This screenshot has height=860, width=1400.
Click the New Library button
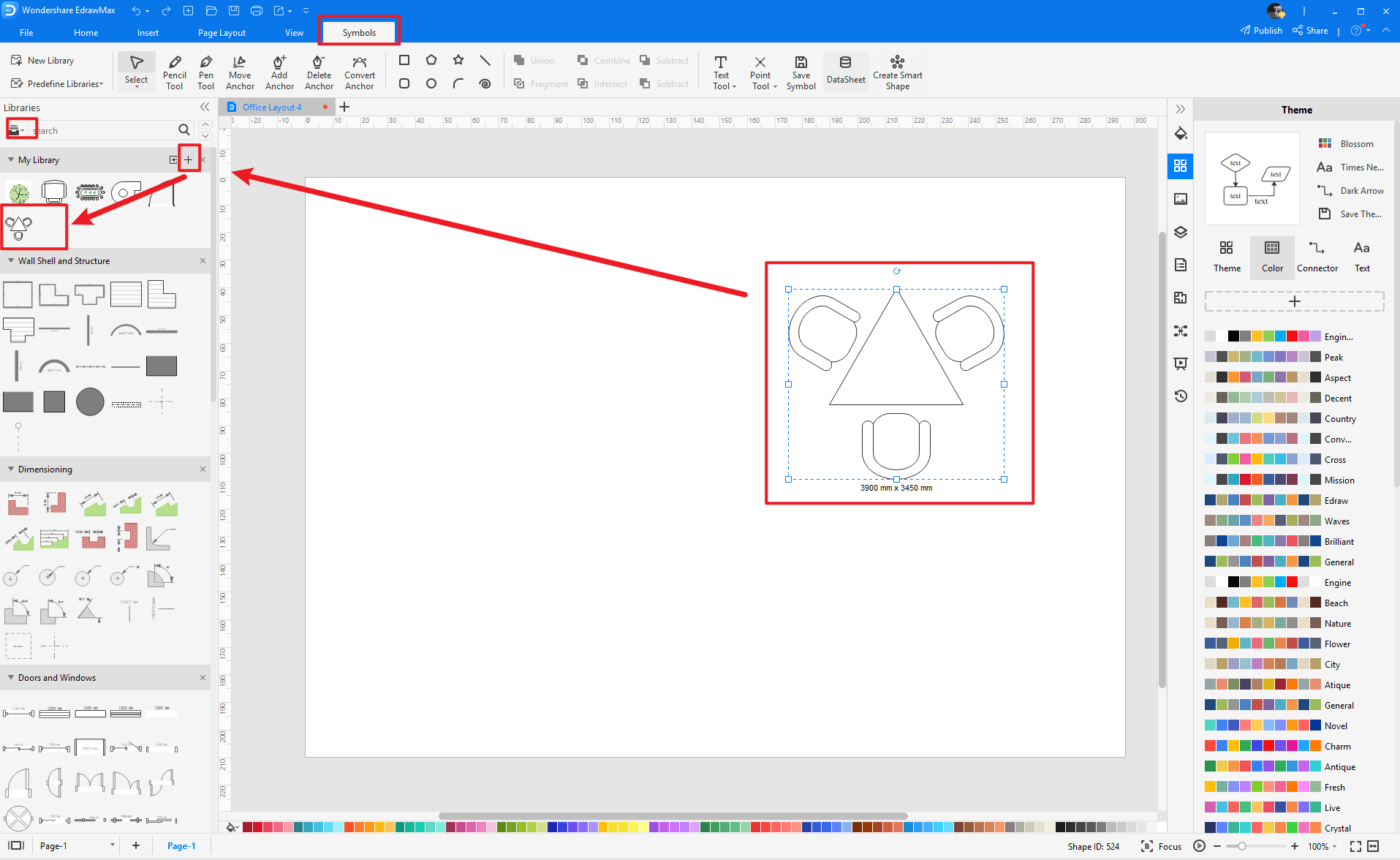pyautogui.click(x=43, y=61)
